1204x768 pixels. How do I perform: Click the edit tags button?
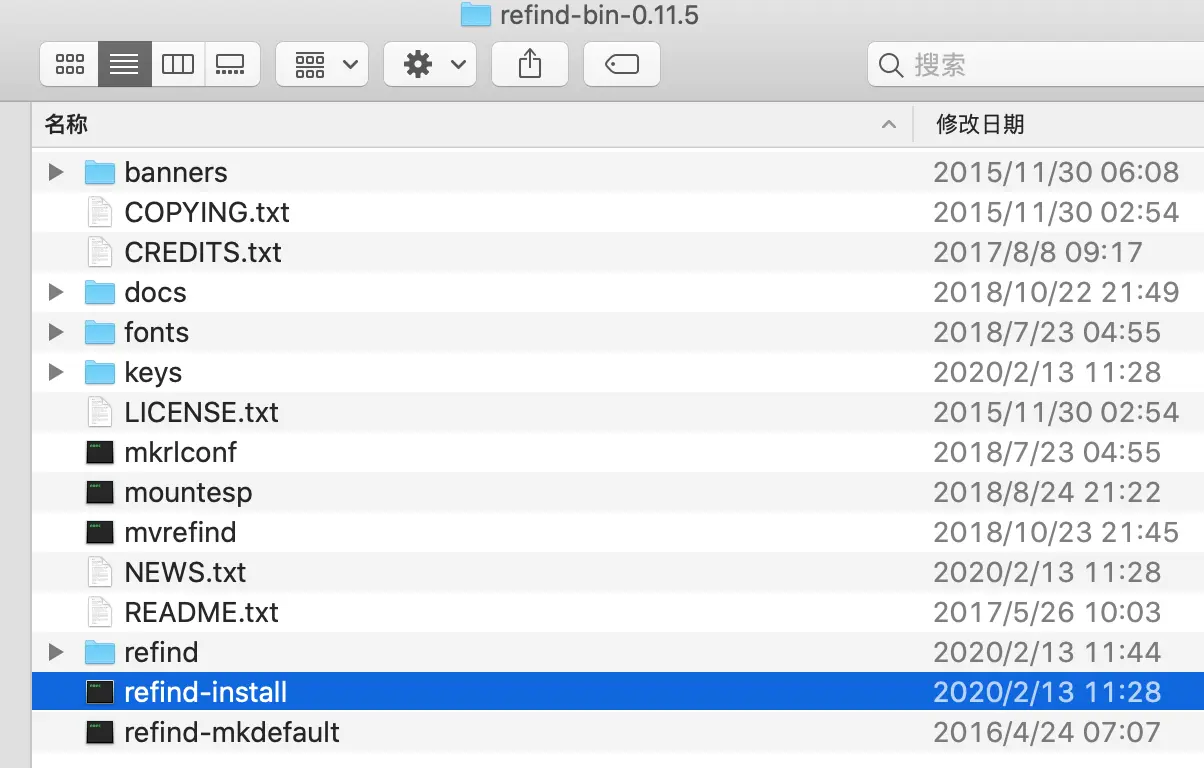click(x=622, y=65)
